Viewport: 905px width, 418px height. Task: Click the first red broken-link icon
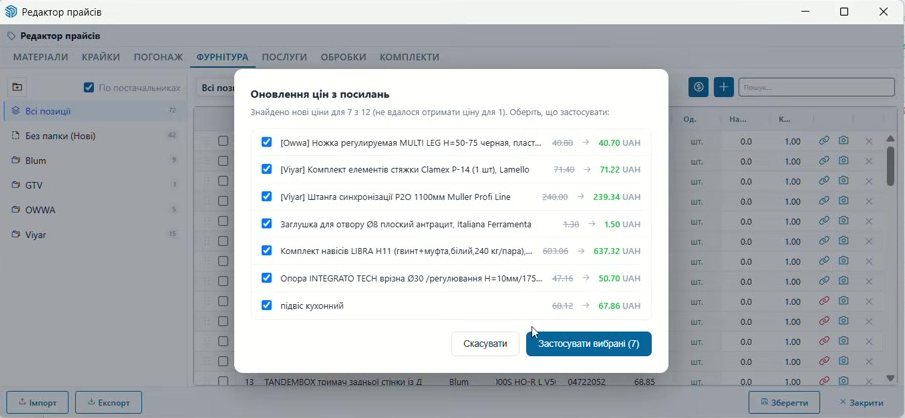click(824, 301)
